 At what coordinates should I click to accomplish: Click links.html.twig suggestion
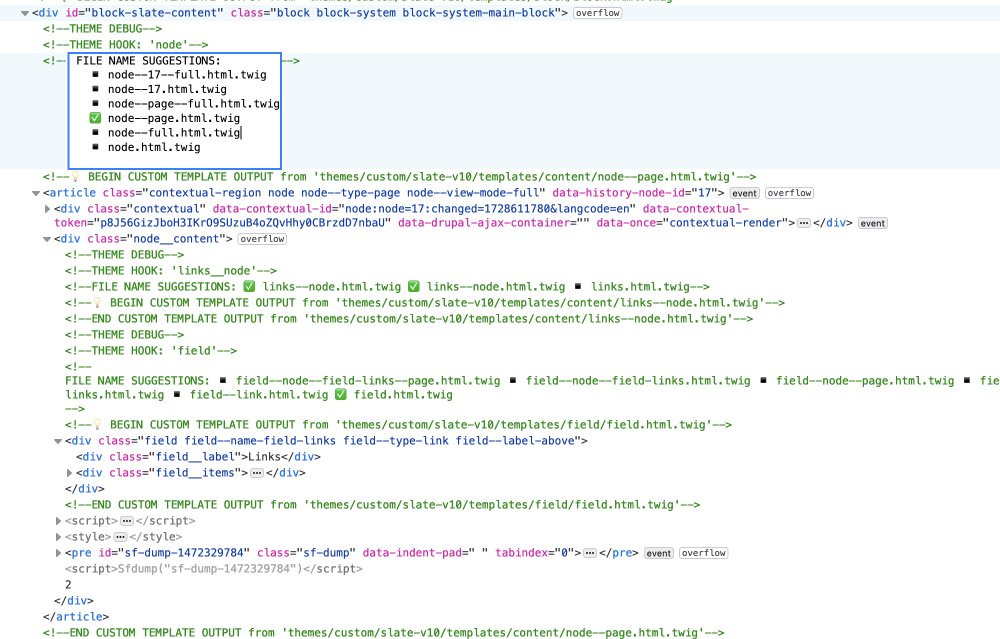point(640,287)
